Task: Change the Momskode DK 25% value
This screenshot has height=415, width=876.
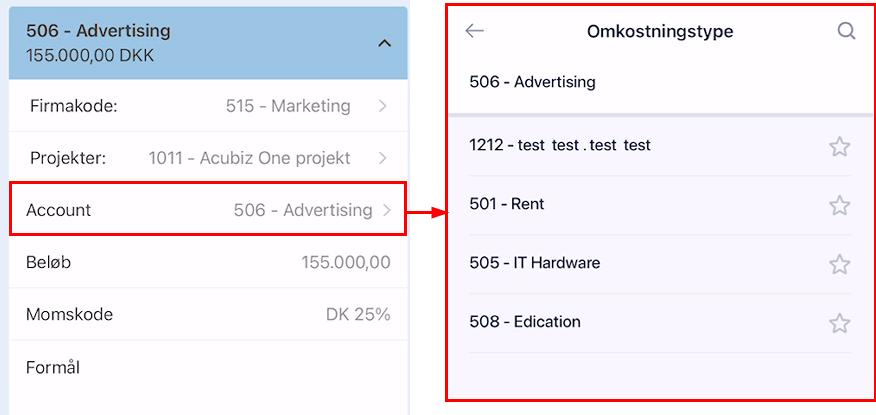Action: pos(358,314)
